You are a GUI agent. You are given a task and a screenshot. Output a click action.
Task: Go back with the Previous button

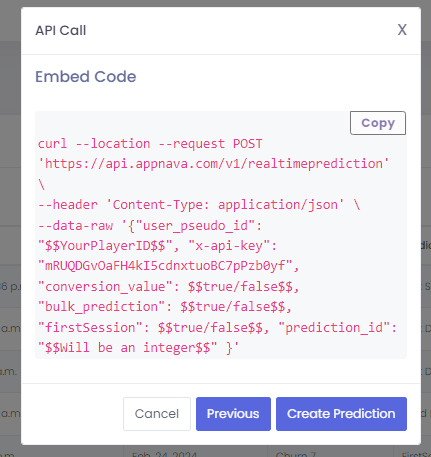tap(233, 414)
